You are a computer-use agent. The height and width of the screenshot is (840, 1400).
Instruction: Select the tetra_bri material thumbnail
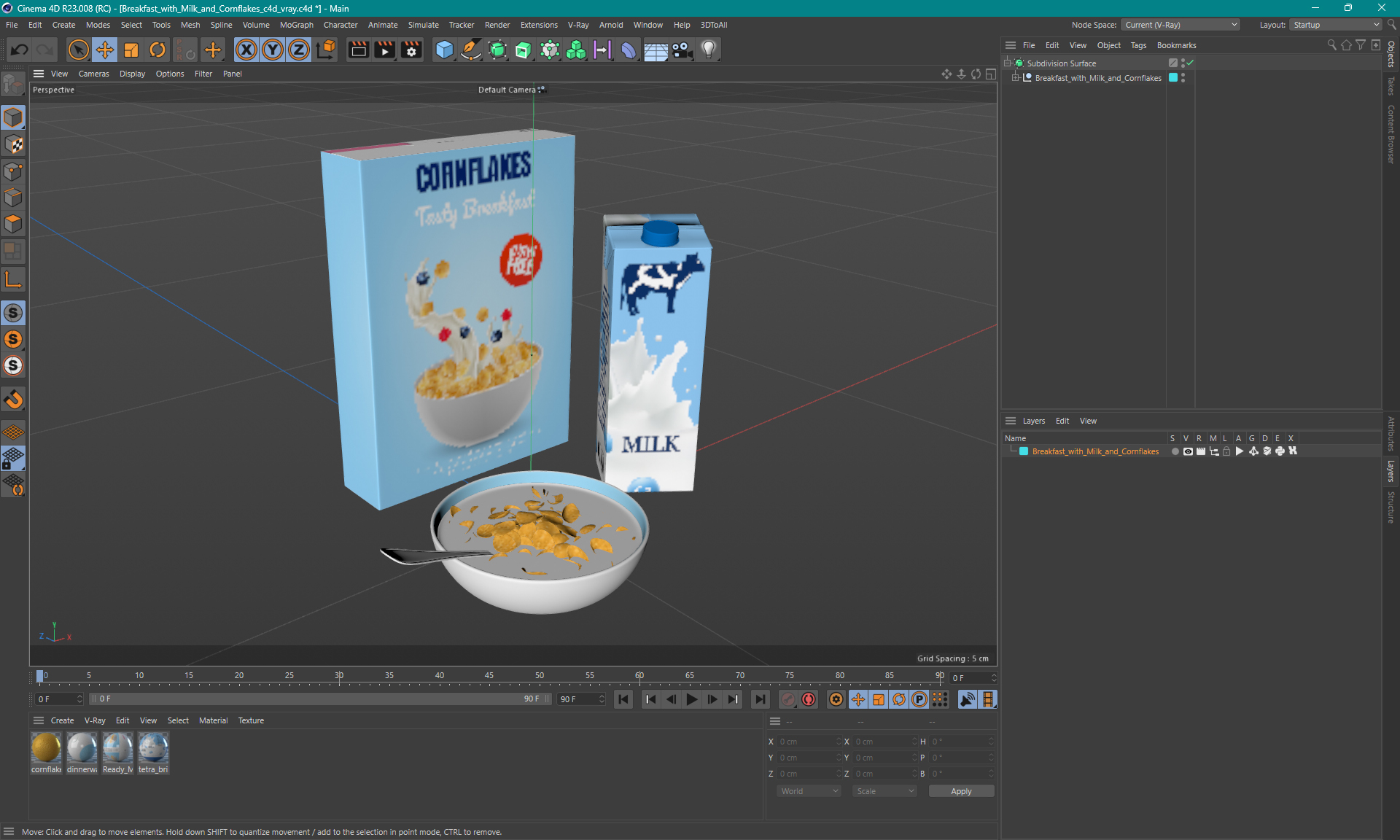point(153,753)
